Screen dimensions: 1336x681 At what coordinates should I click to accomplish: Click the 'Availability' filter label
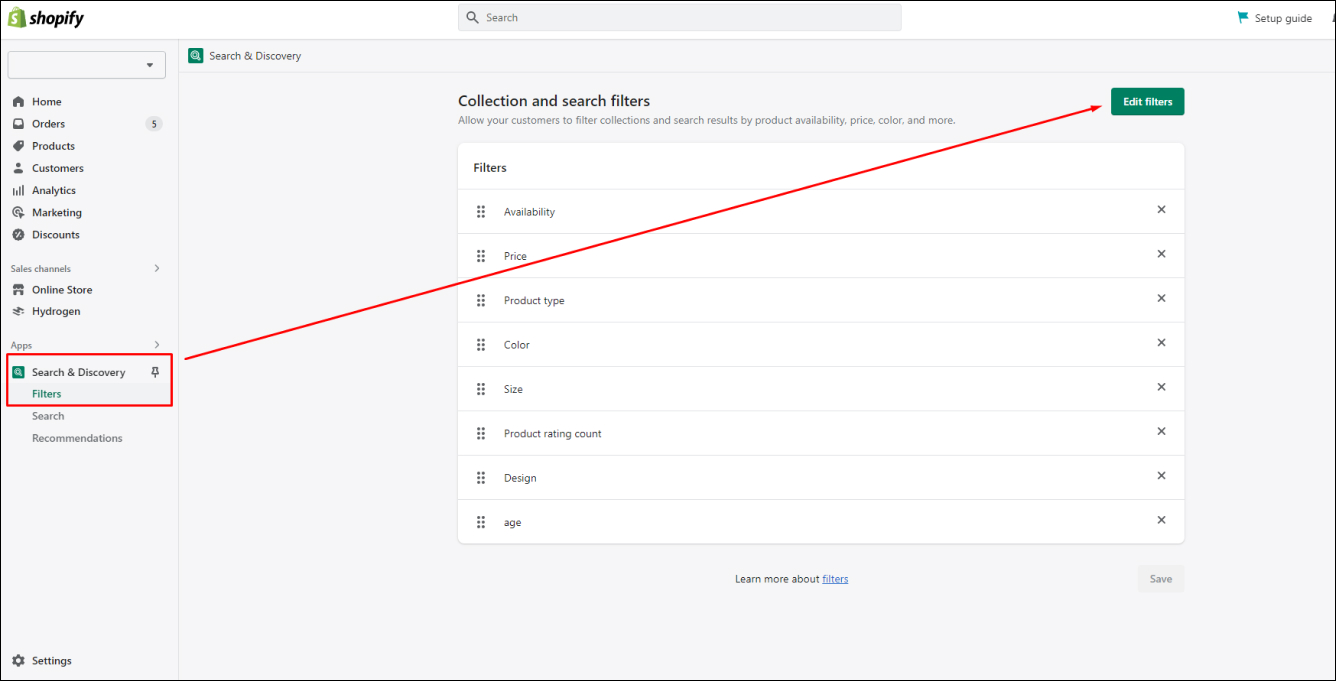click(529, 212)
